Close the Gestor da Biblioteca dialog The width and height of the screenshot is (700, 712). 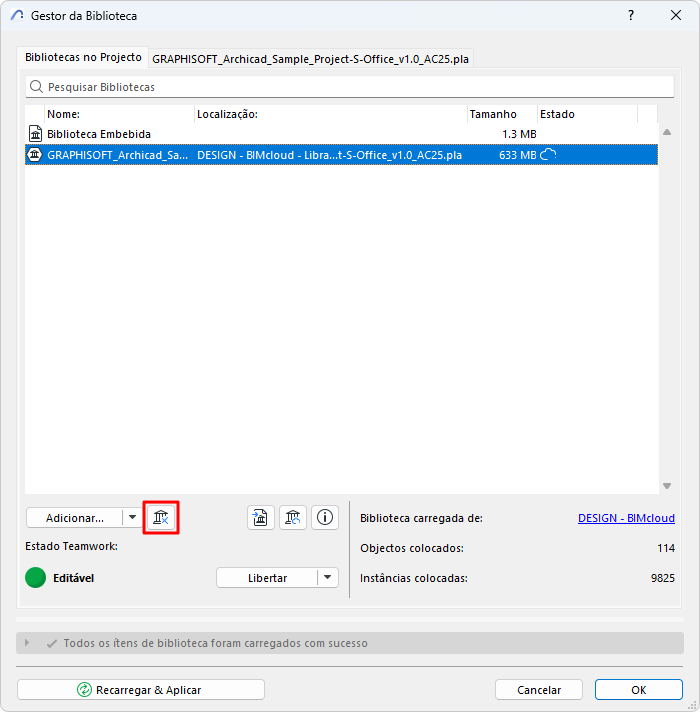(x=676, y=15)
